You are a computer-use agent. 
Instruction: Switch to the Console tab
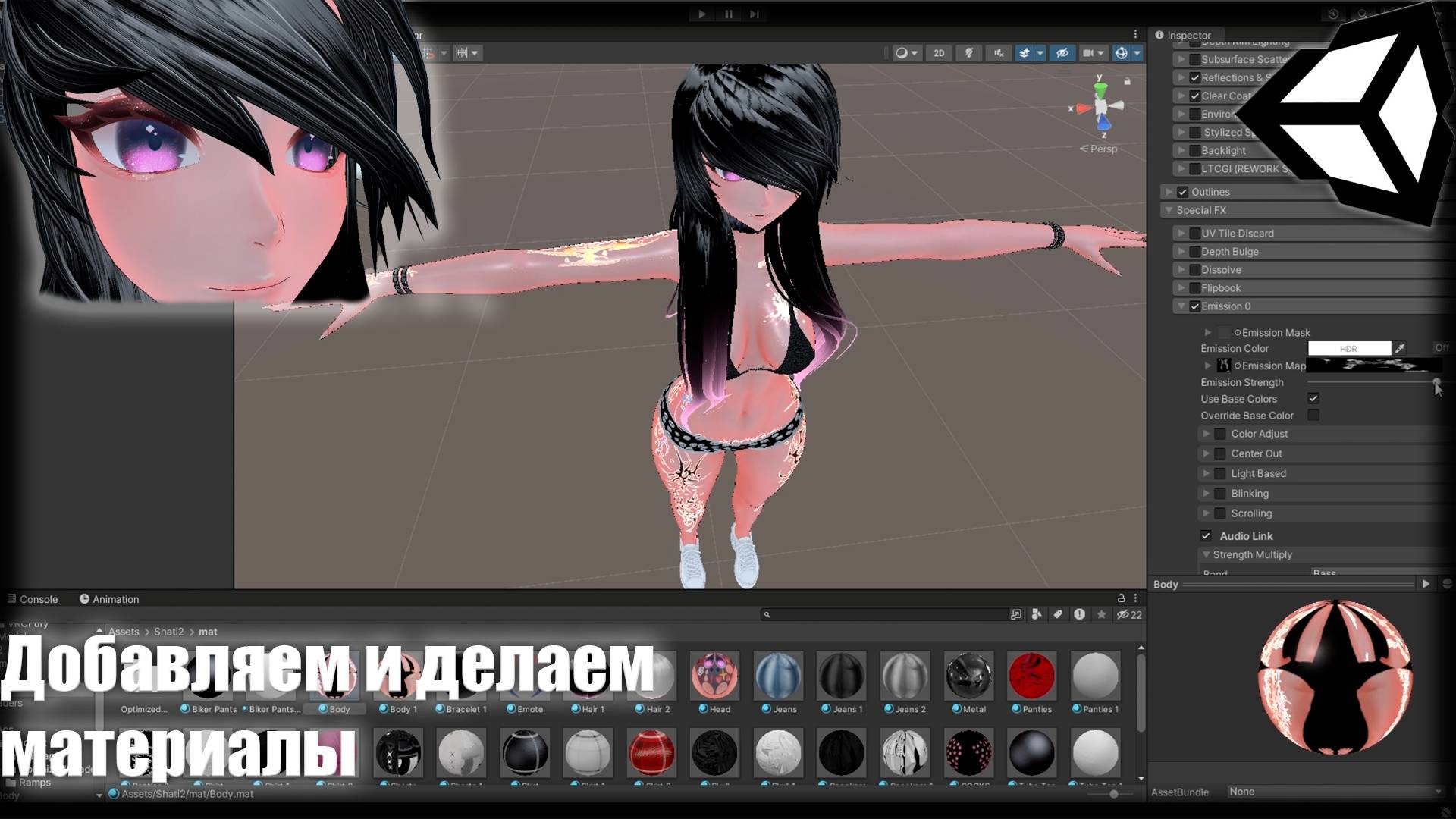[37, 598]
